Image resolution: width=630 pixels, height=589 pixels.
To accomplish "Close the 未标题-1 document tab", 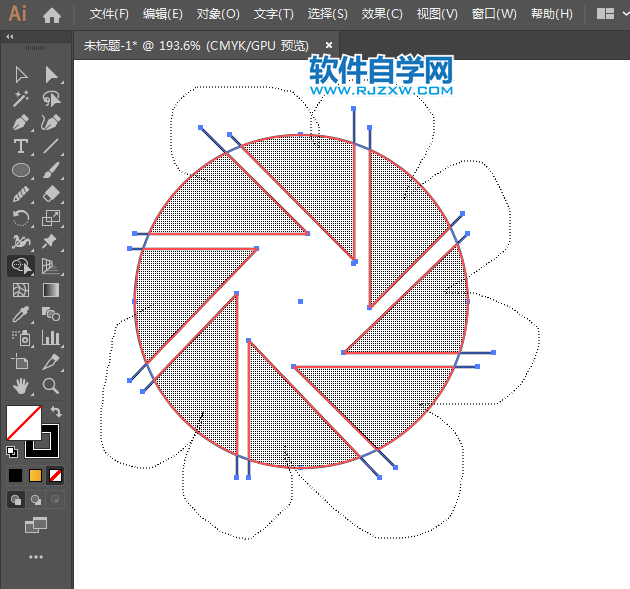I will tap(326, 45).
